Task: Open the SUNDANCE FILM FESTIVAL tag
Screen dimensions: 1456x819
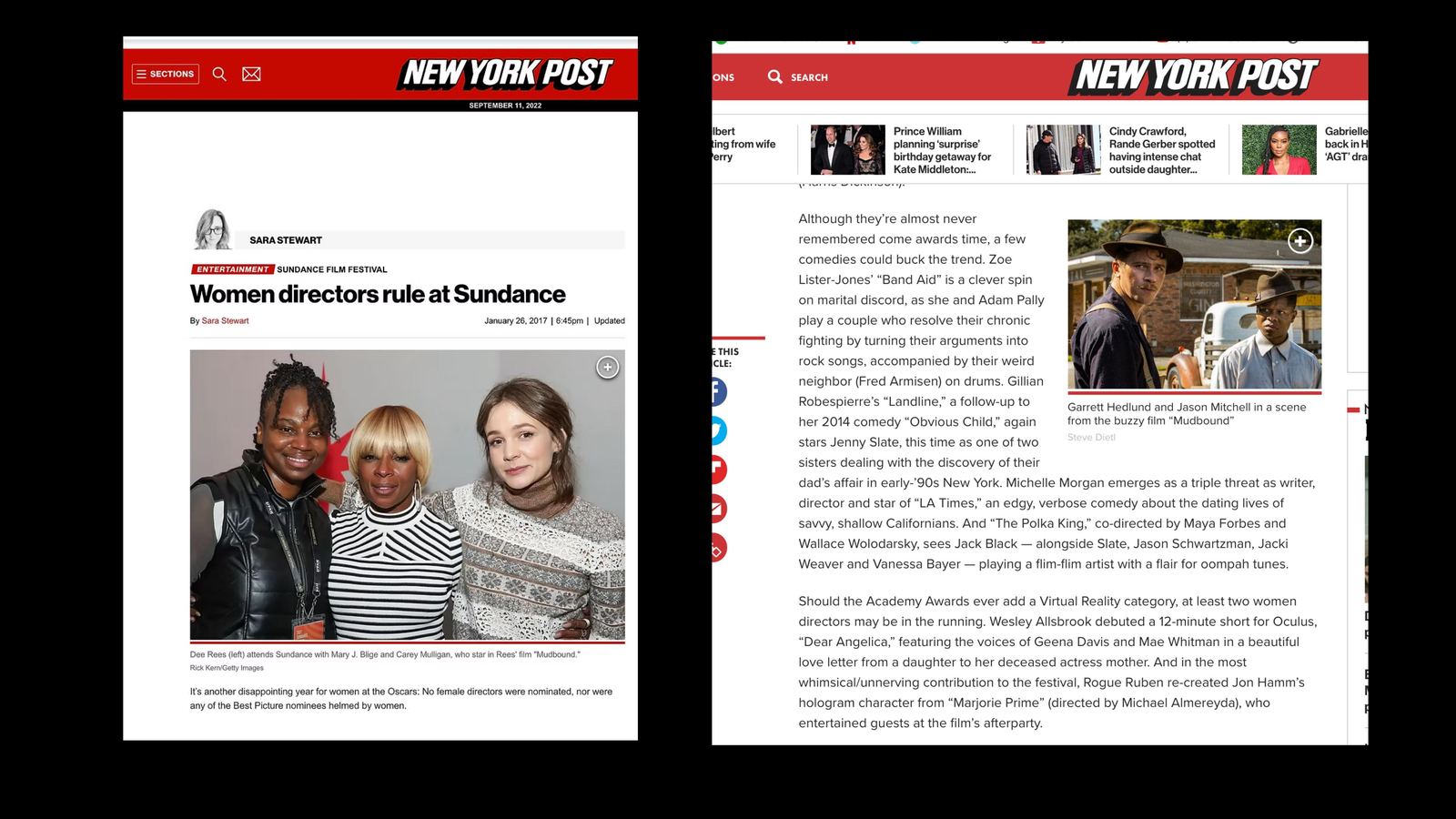Action: [x=332, y=269]
